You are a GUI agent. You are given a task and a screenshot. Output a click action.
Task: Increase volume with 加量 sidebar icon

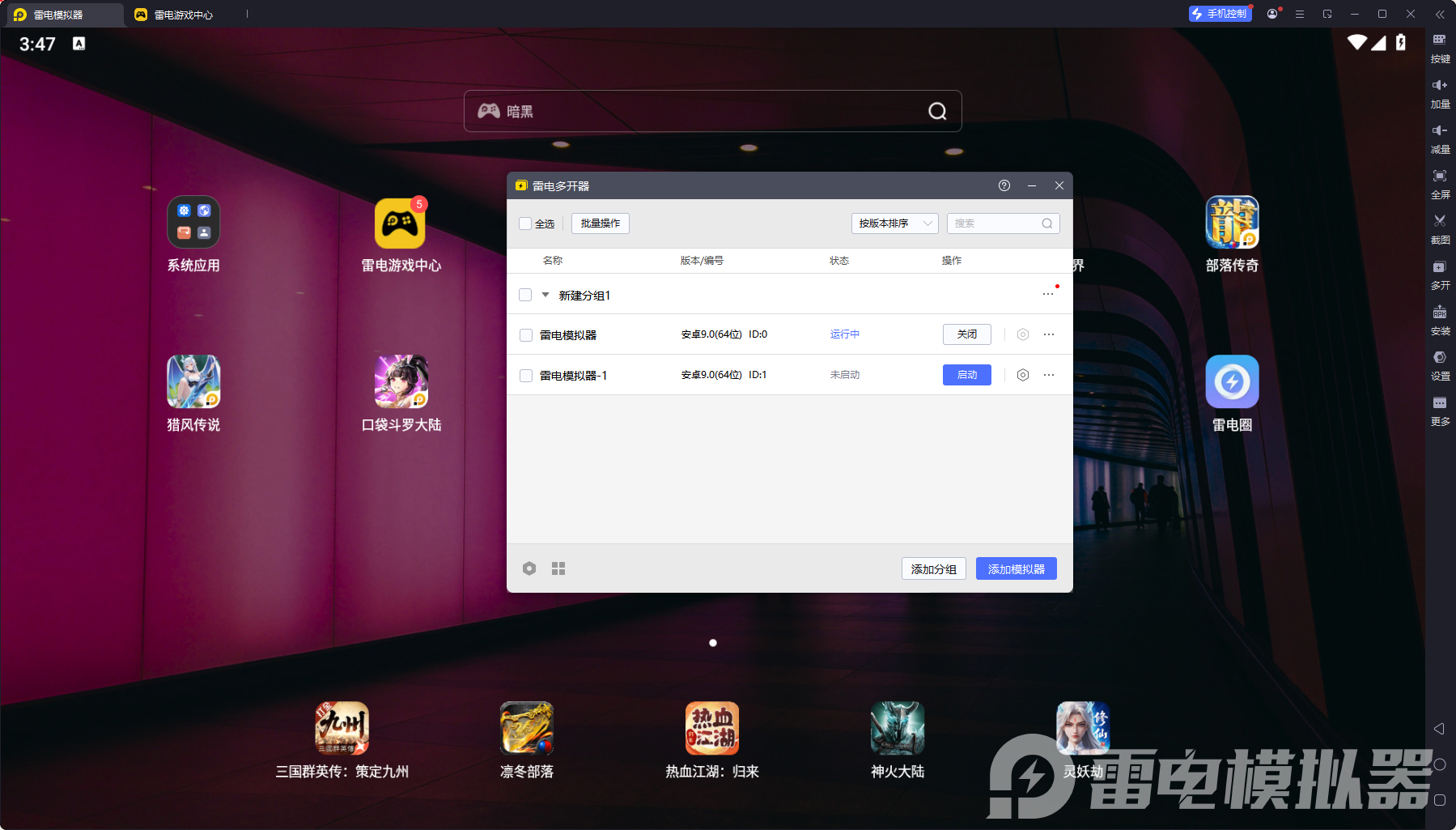click(x=1440, y=93)
